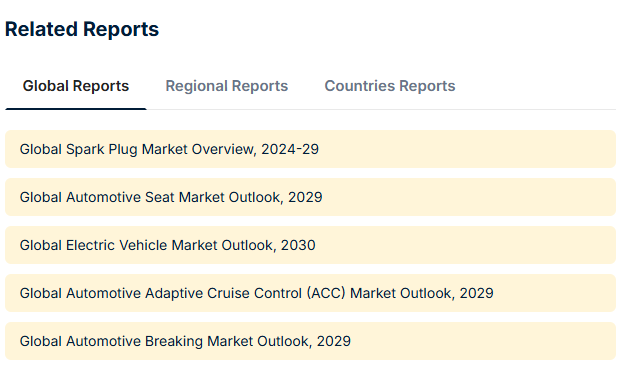Click the Related Reports heading

pyautogui.click(x=82, y=29)
